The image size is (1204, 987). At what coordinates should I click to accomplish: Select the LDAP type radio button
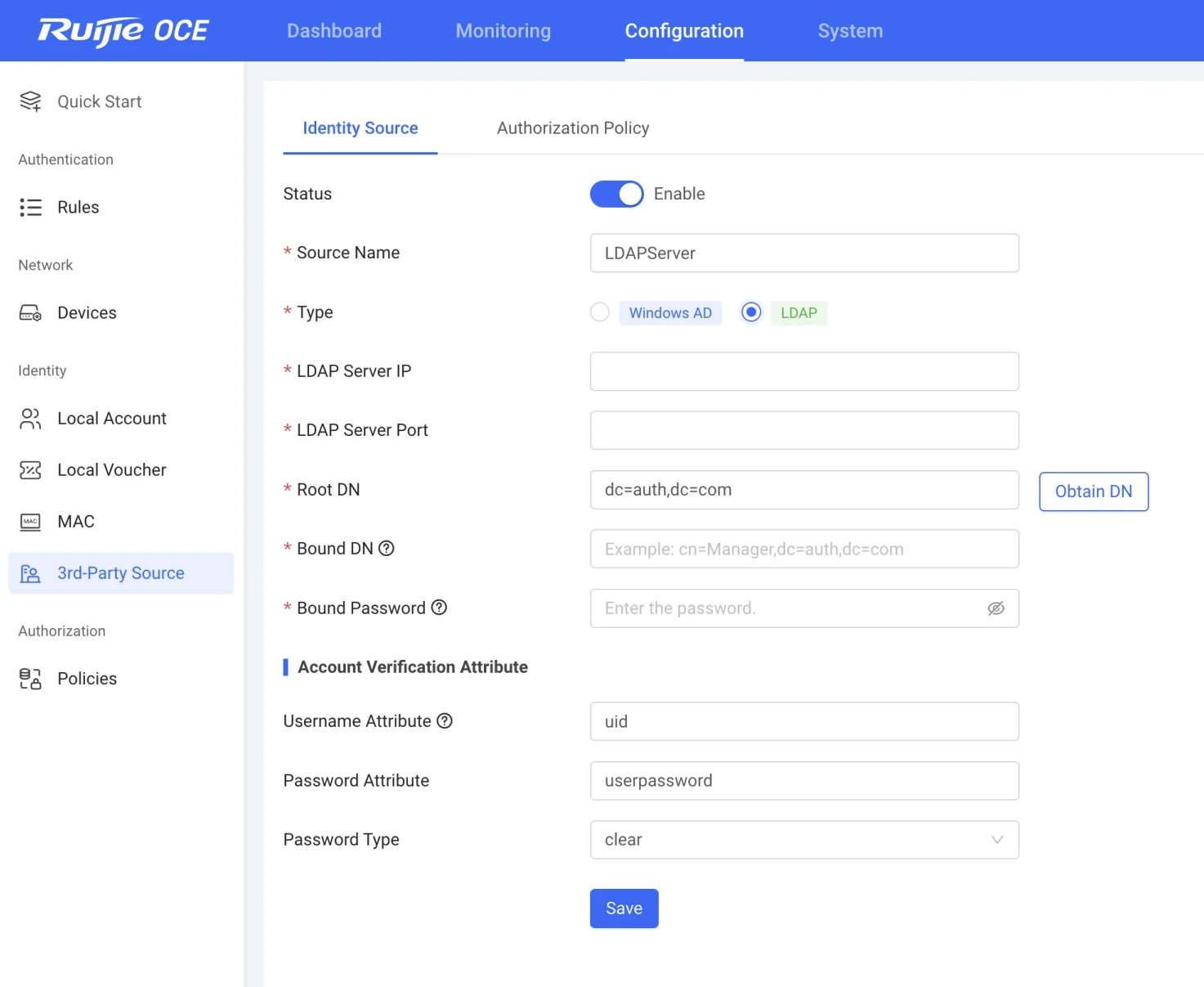click(750, 312)
